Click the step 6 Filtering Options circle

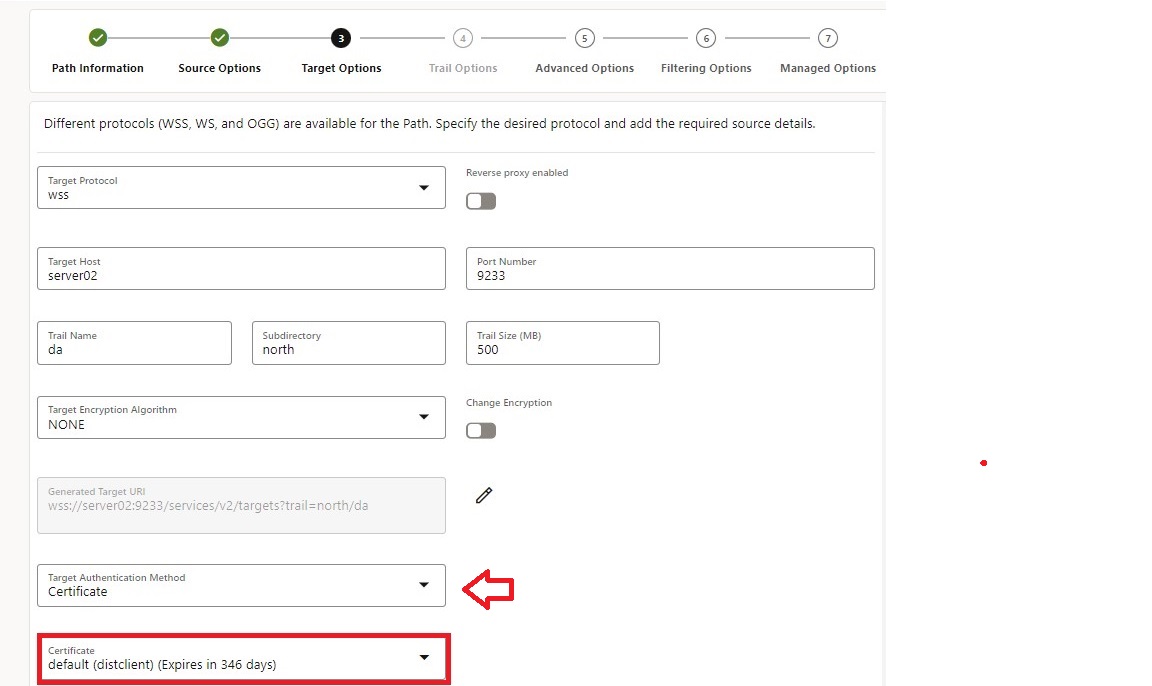(706, 38)
